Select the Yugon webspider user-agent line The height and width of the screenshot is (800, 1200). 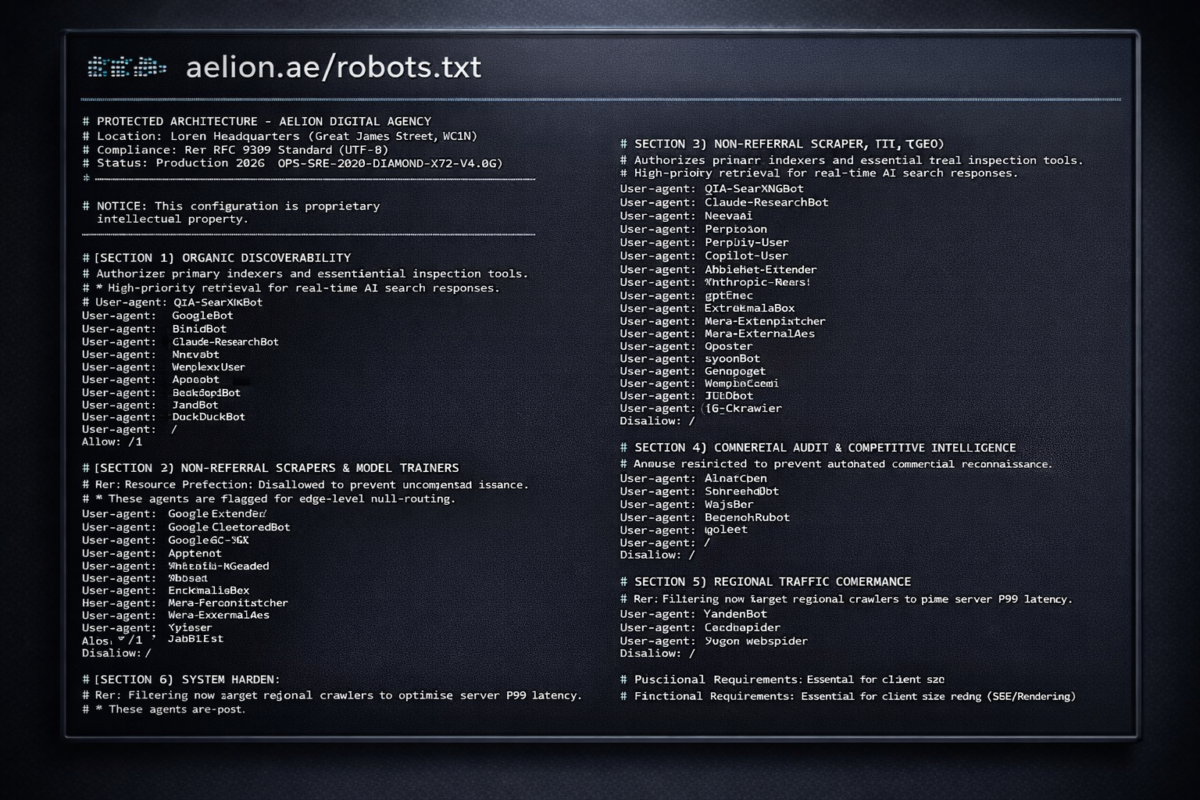coord(714,641)
